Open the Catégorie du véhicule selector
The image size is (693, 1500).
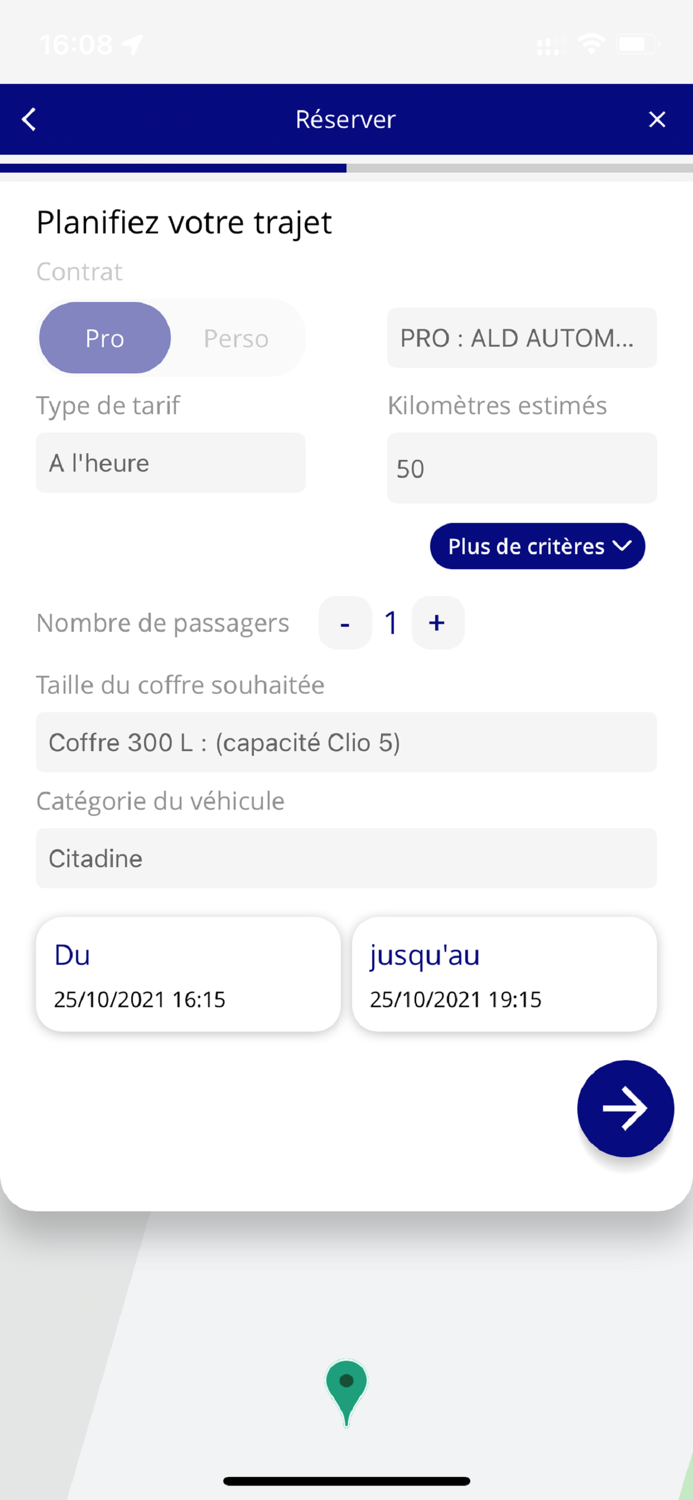346,858
